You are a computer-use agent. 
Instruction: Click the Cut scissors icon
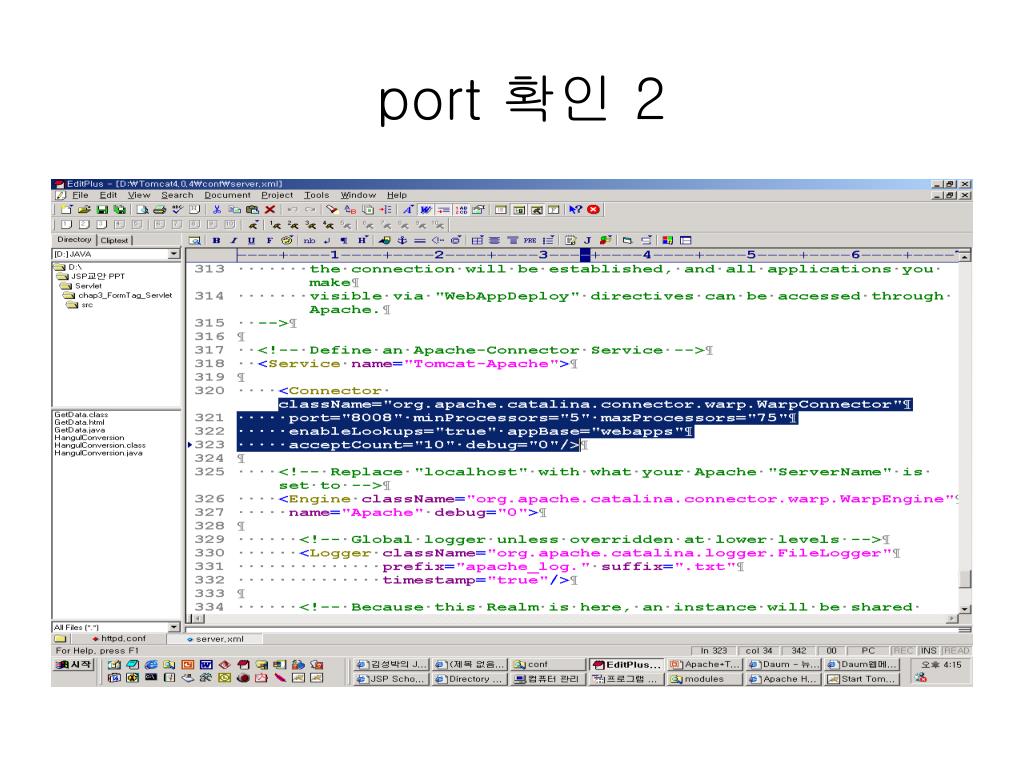click(x=217, y=210)
